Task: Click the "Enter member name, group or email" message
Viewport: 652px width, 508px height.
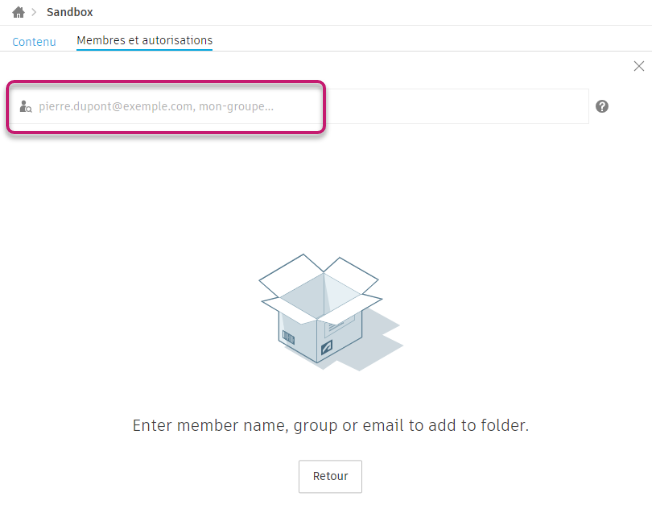Action: pos(330,425)
